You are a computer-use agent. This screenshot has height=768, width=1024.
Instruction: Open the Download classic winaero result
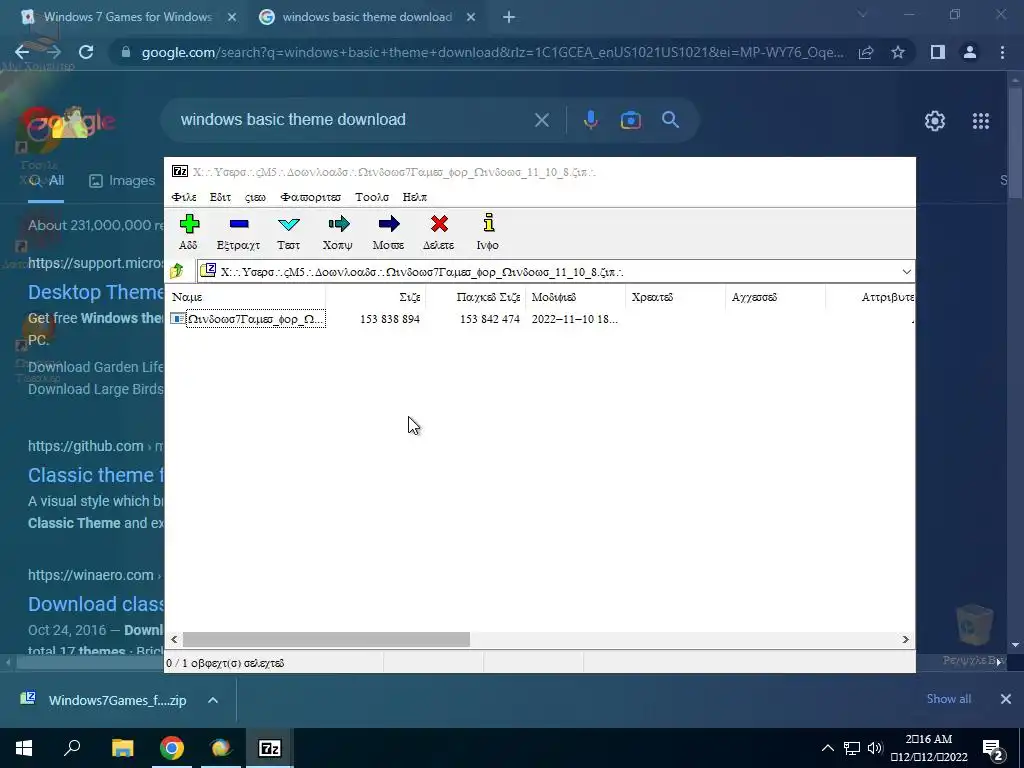[x=95, y=604]
